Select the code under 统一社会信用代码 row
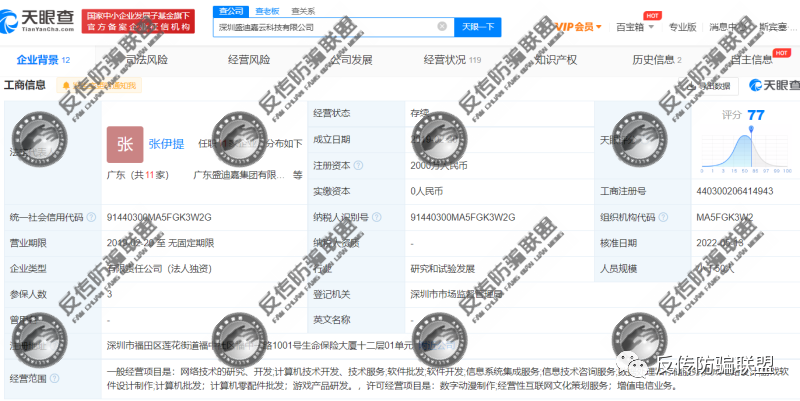 [x=159, y=217]
